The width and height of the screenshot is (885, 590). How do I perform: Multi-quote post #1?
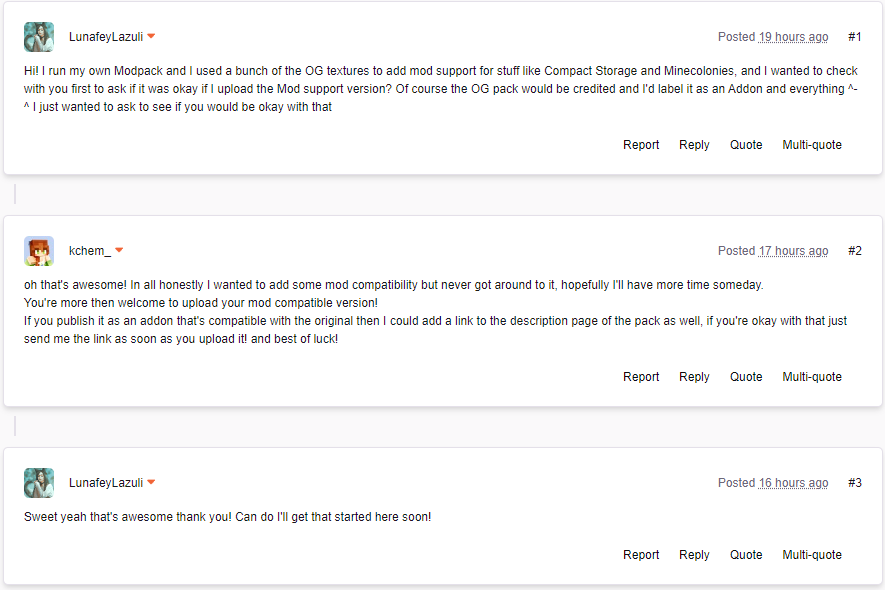click(812, 145)
